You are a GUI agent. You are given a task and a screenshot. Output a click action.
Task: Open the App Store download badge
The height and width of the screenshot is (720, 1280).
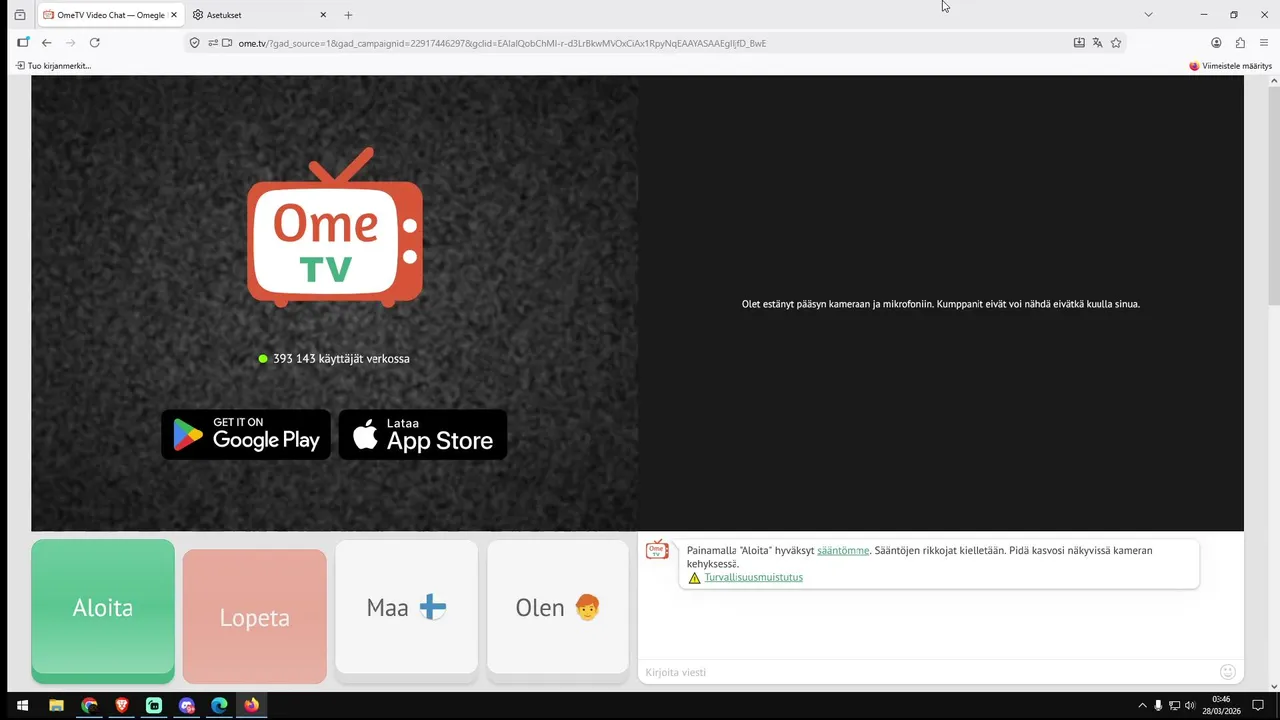pos(423,435)
